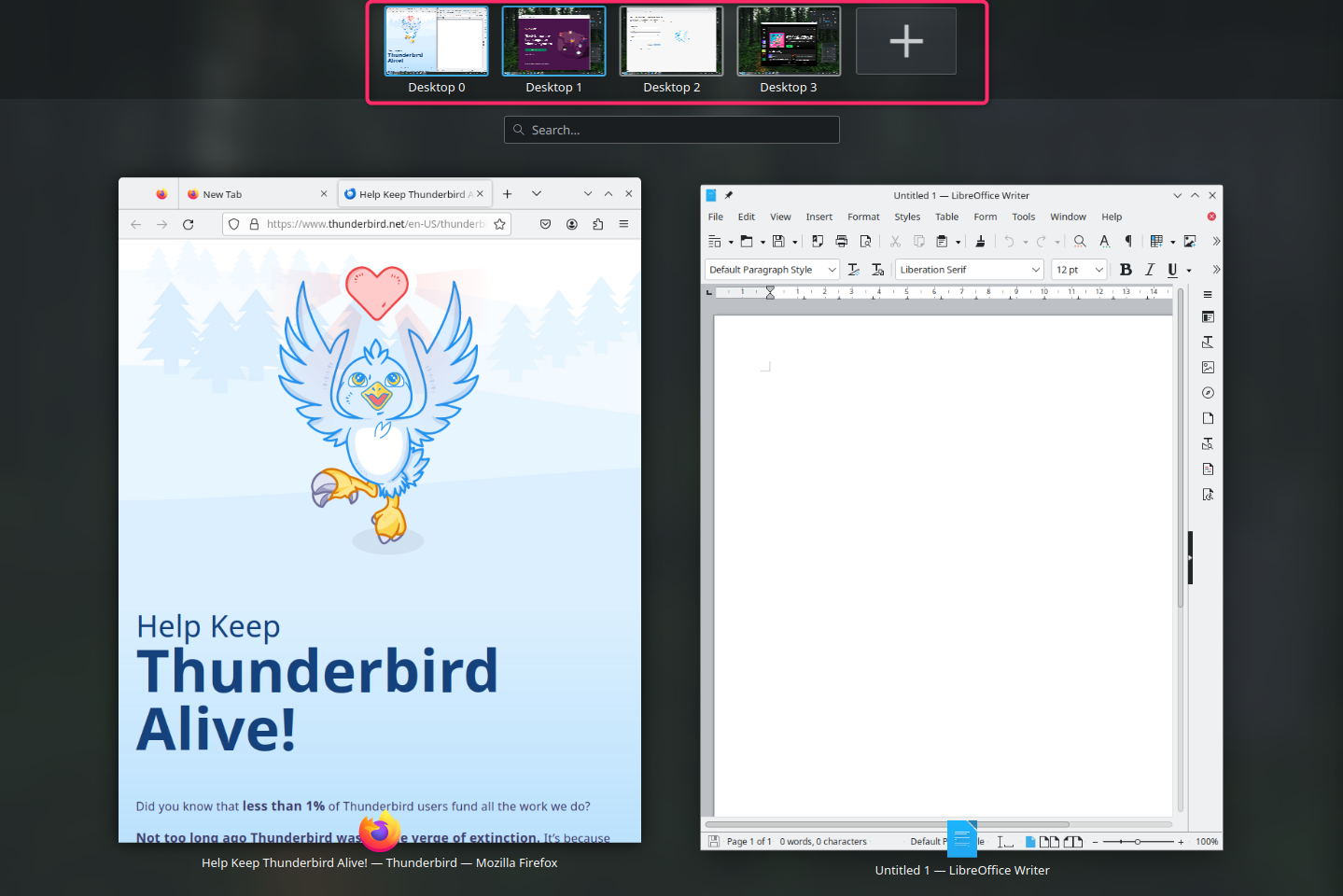
Task: Open the Table menu in Writer
Action: click(x=947, y=217)
